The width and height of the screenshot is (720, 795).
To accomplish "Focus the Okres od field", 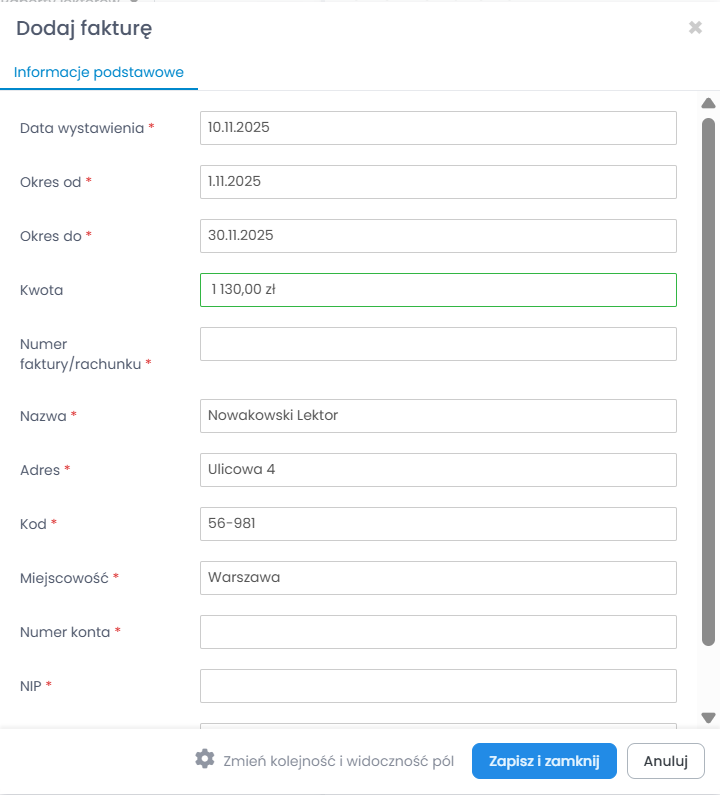I will click(x=438, y=182).
